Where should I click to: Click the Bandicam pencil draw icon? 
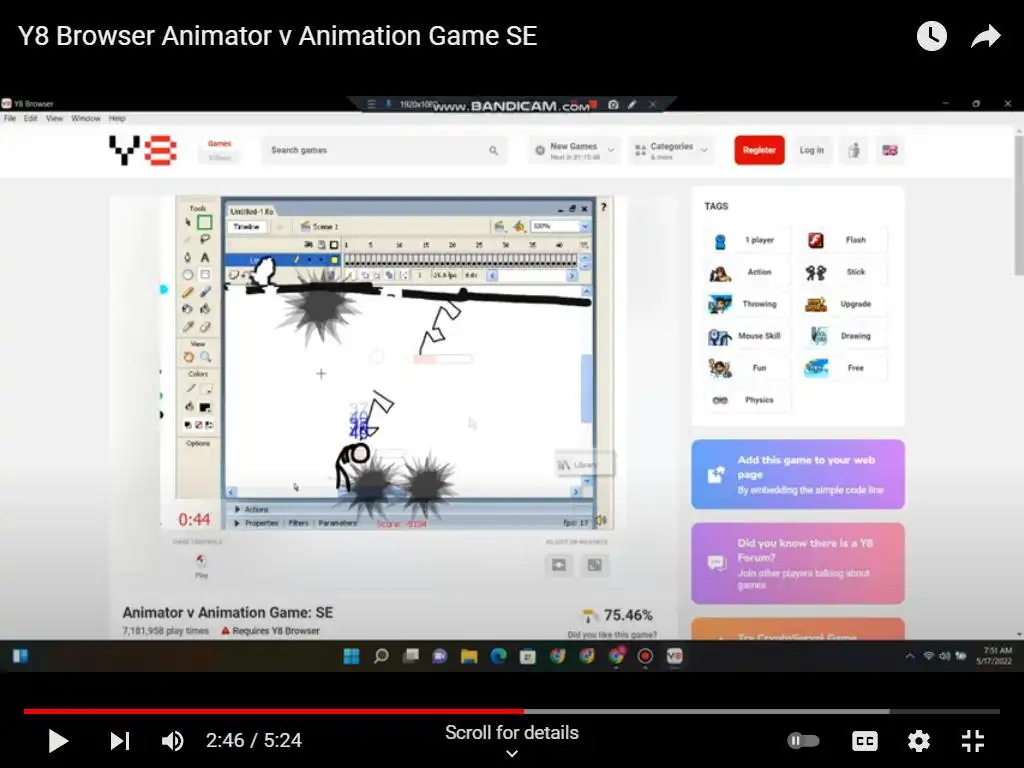point(632,104)
